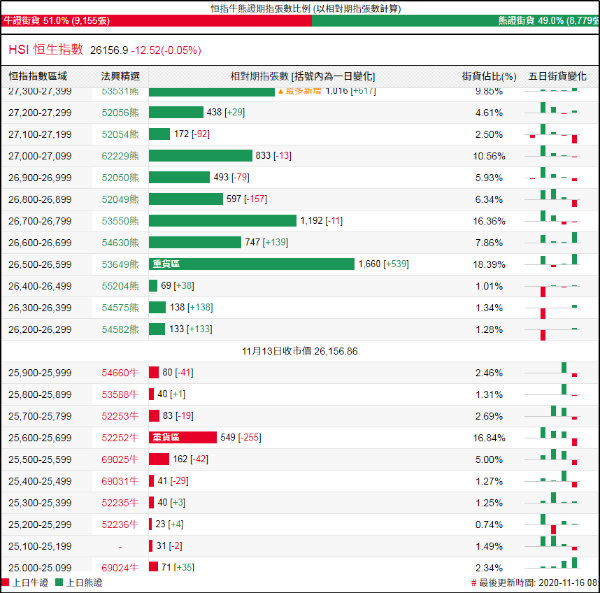Screen dimensions: 600x593
Task: Click the HSI 恒生指數 title
Action: tap(46, 50)
